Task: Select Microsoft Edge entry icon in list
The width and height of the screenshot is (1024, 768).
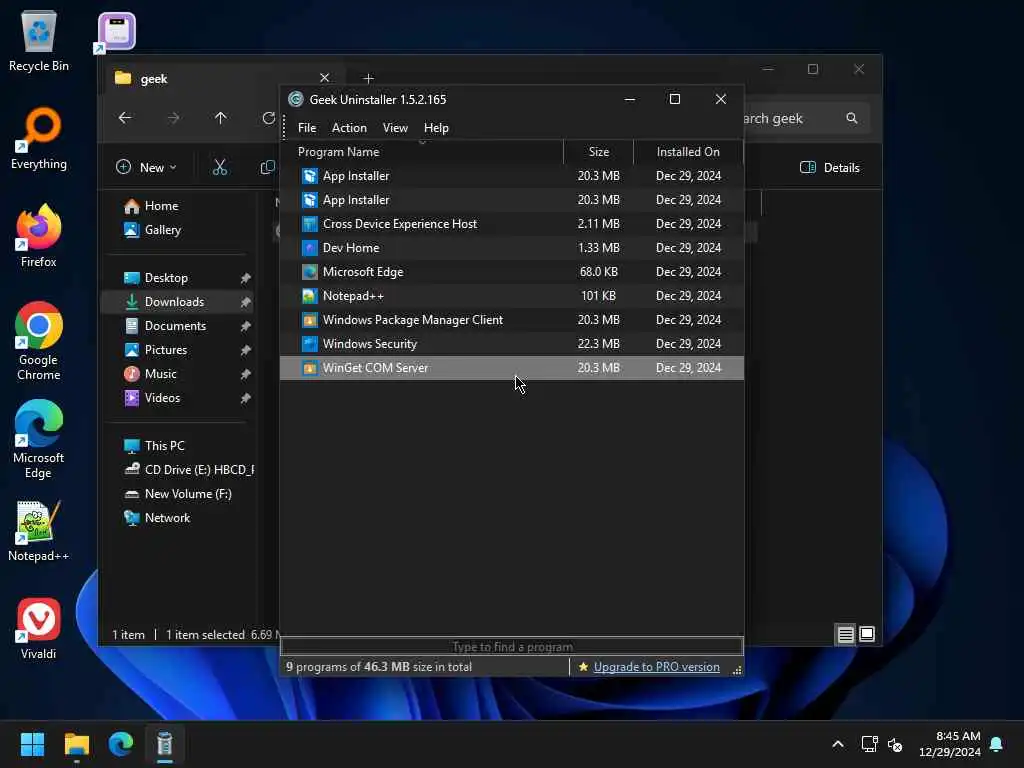Action: tap(310, 272)
